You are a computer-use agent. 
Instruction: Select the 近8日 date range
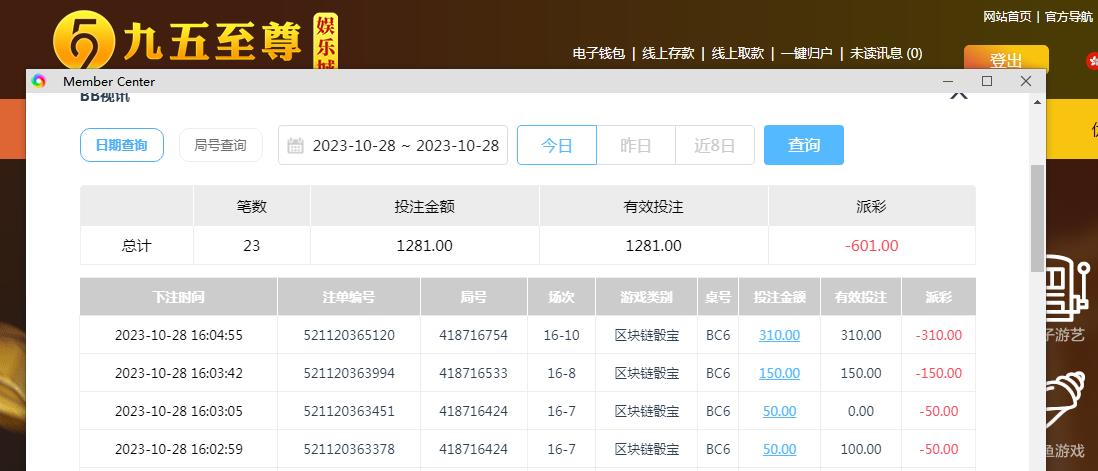(x=714, y=145)
